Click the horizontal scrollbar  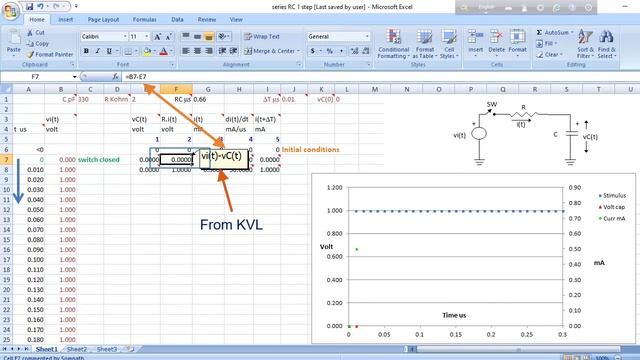click(x=518, y=349)
